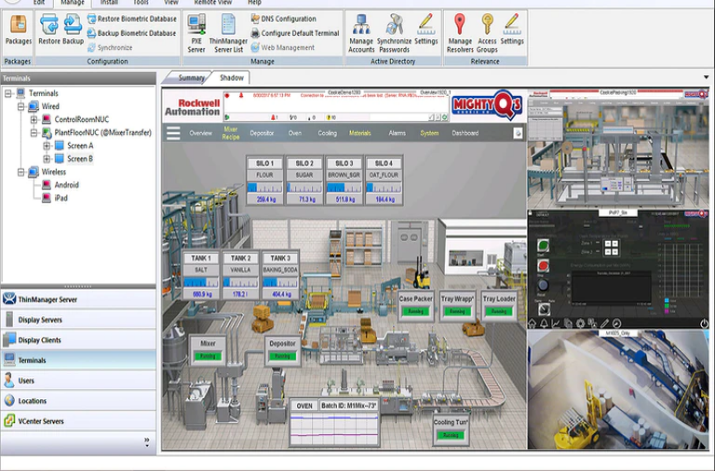Select the Android terminal
Screen dimensions: 715x471
click(67, 185)
